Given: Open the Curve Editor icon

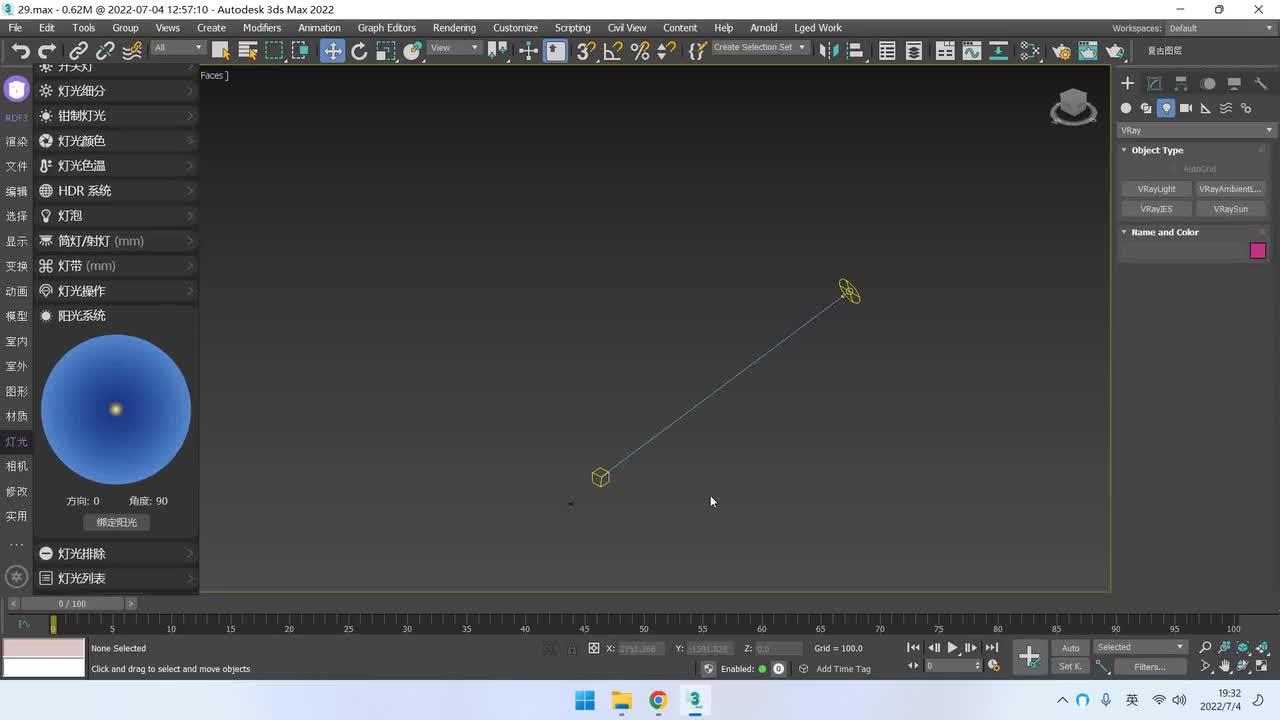Looking at the screenshot, I should (971, 51).
